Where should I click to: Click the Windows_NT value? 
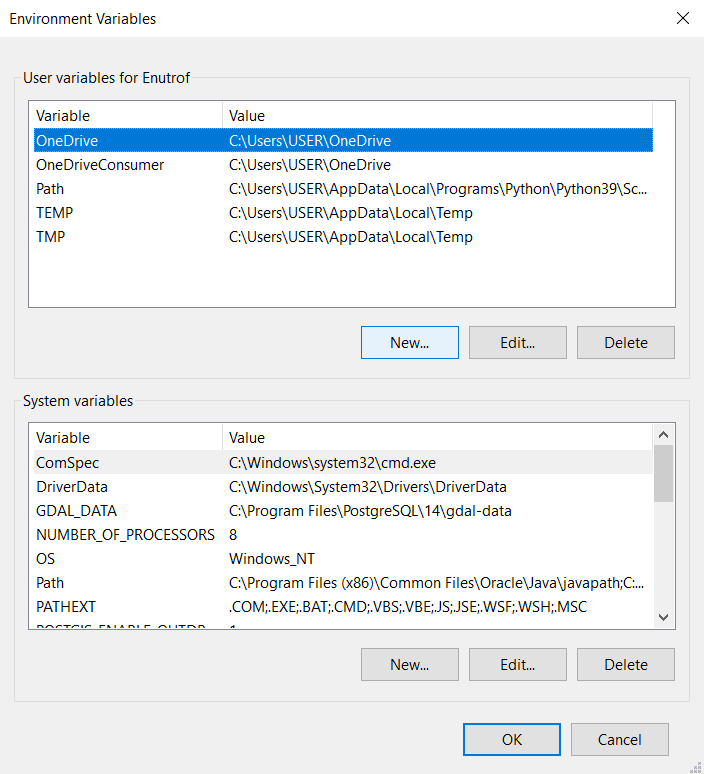tap(272, 559)
